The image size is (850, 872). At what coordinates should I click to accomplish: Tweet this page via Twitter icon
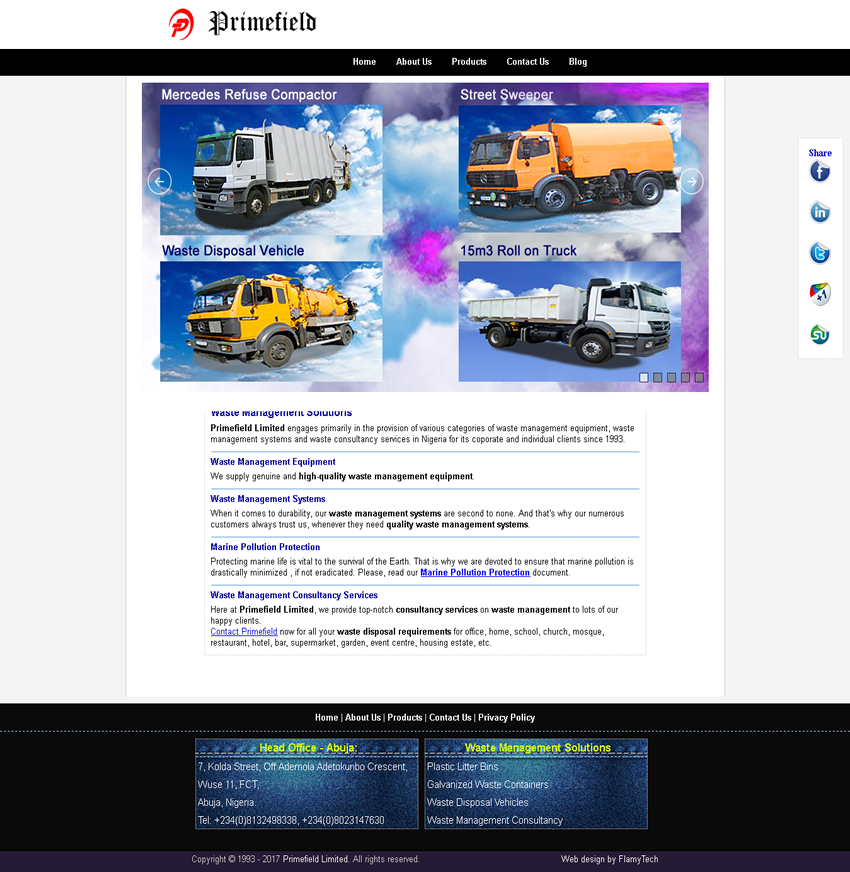(x=820, y=253)
